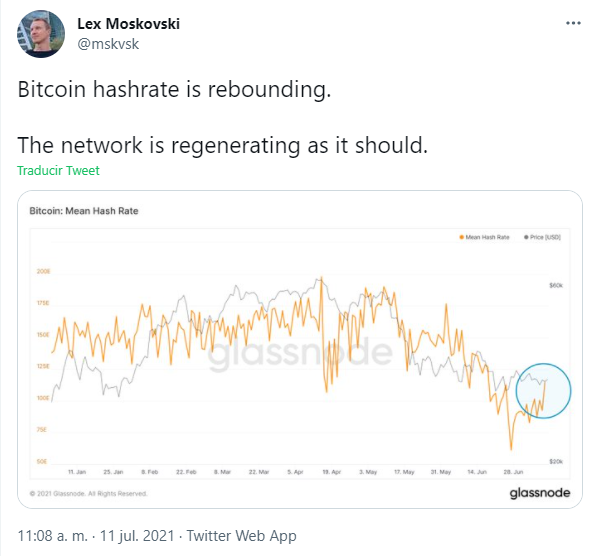Open Lex Moskovski's profile picture
The height and width of the screenshot is (556, 599).
click(x=41, y=34)
